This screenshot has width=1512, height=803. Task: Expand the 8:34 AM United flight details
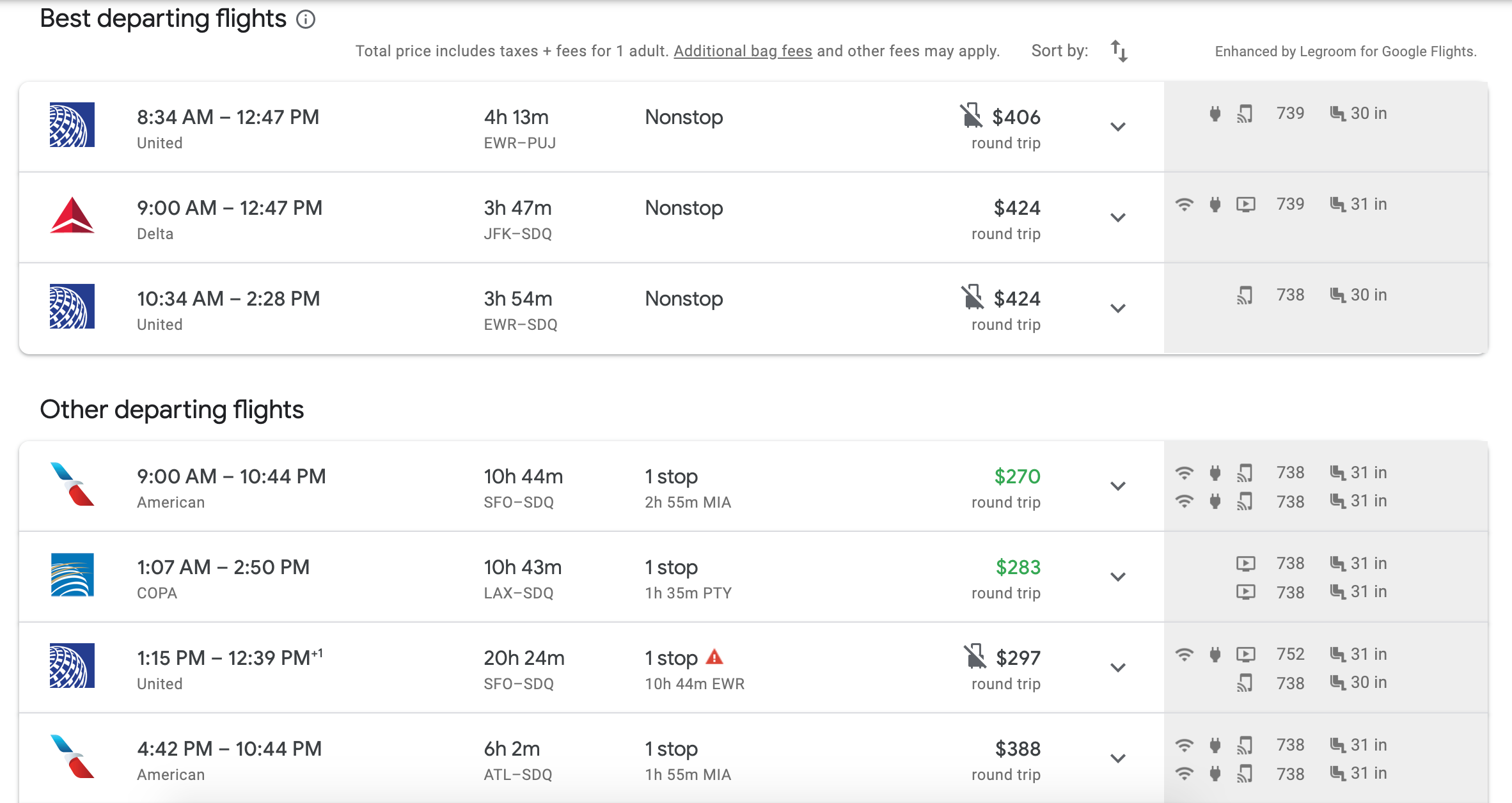pyautogui.click(x=1117, y=127)
